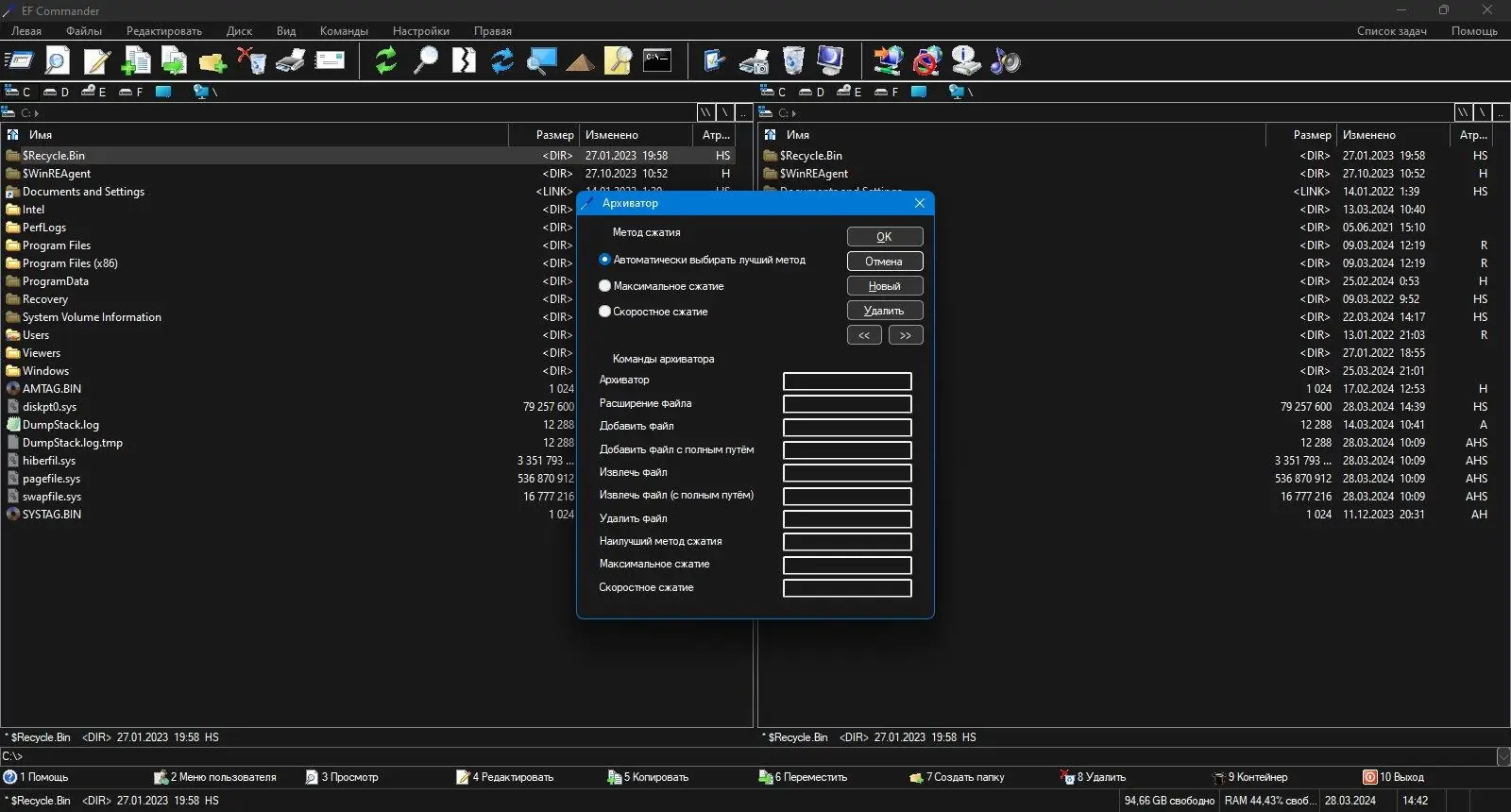The image size is (1511, 812).
Task: Click the green refresh arrows toolbar icon
Action: (x=385, y=60)
